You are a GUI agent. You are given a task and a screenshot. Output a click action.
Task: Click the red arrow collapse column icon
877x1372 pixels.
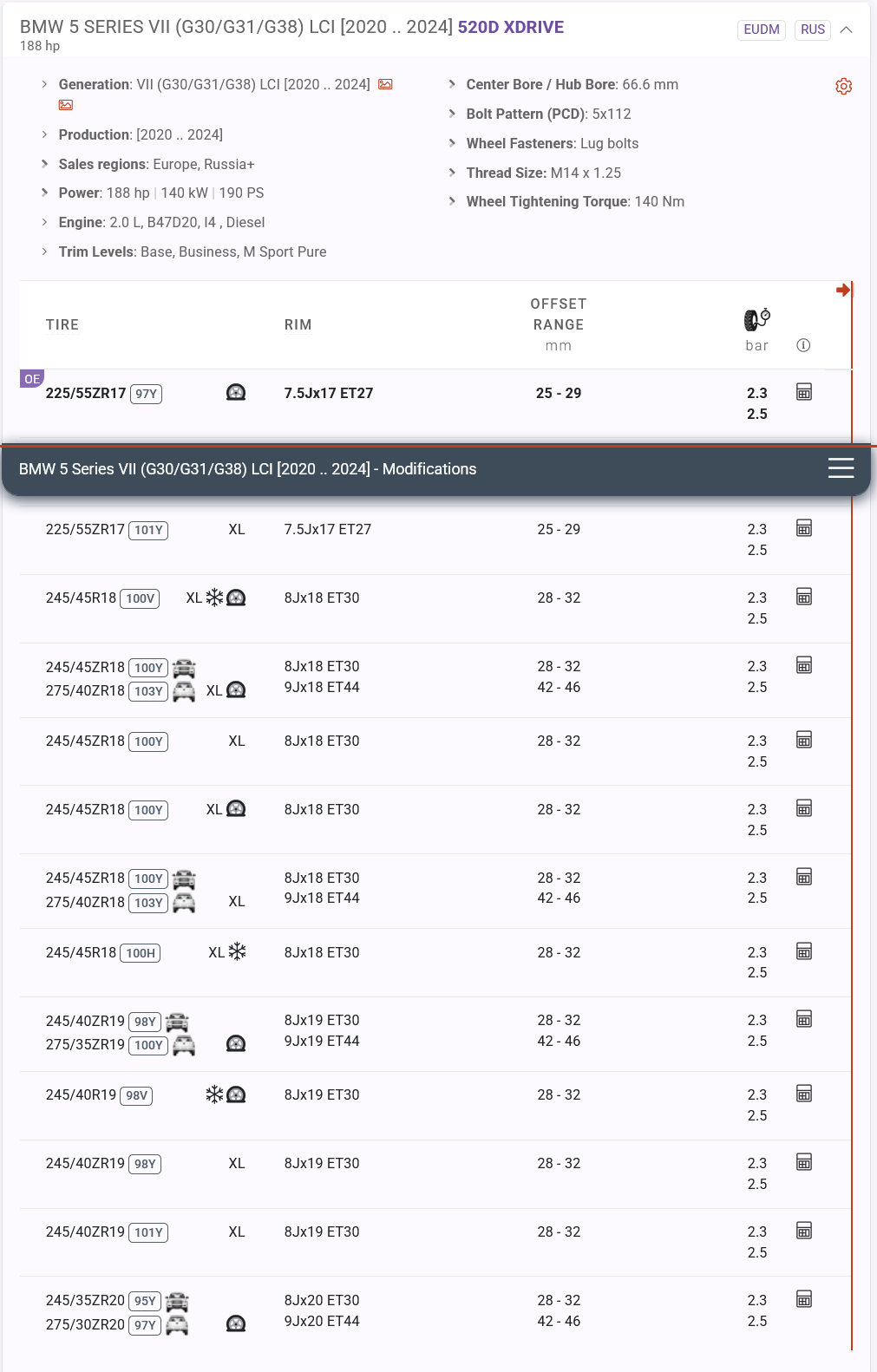(x=843, y=290)
